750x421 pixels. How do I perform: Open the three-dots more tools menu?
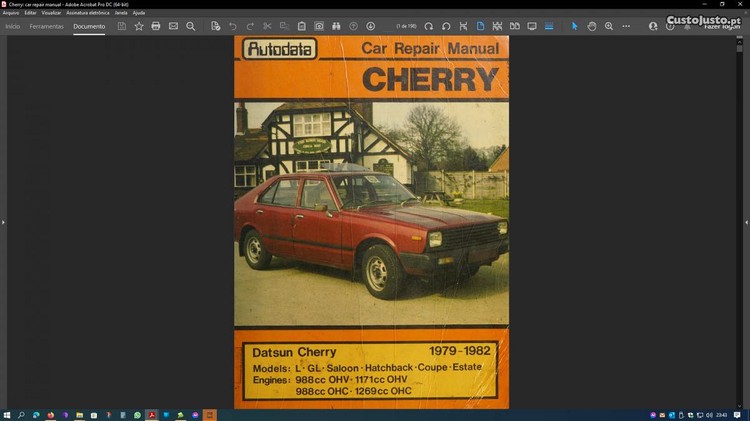[626, 26]
